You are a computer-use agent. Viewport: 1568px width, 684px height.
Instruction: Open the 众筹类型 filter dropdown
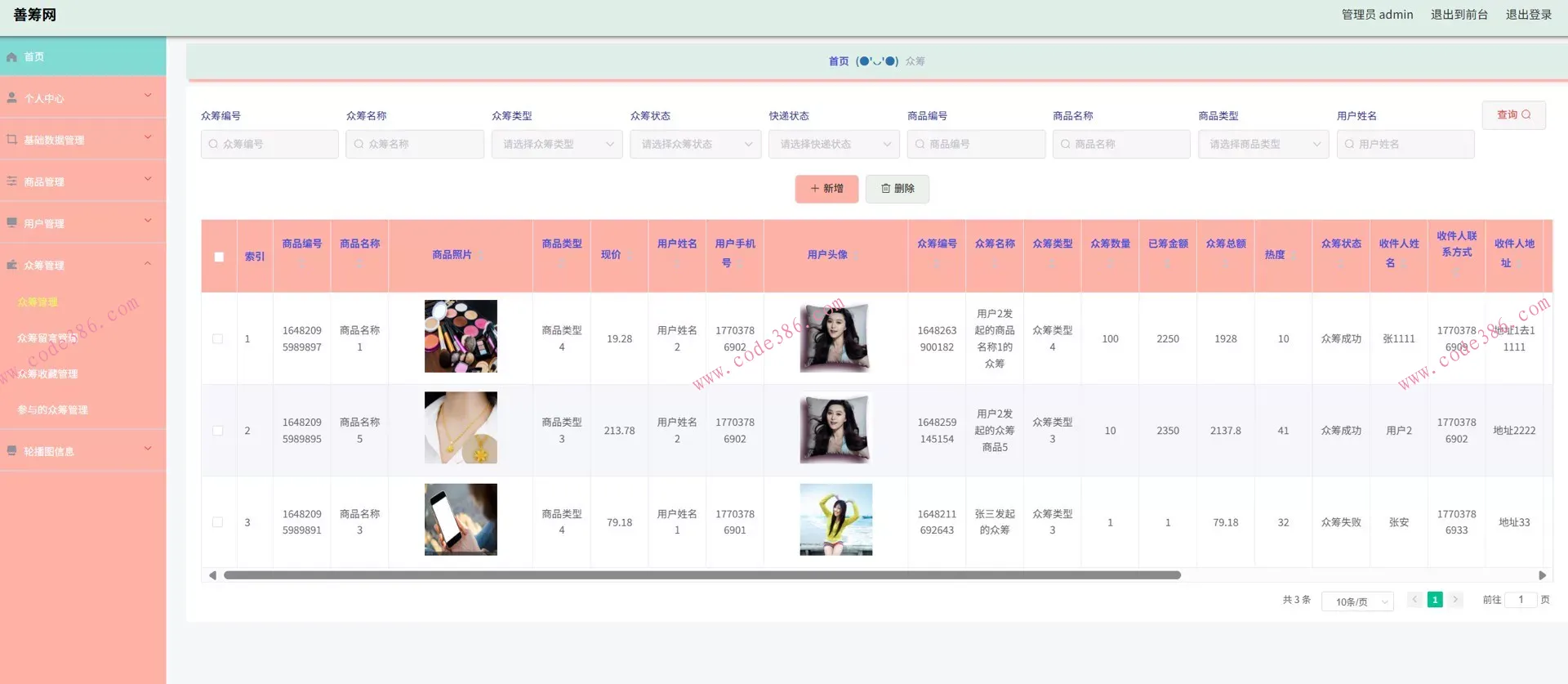[557, 144]
